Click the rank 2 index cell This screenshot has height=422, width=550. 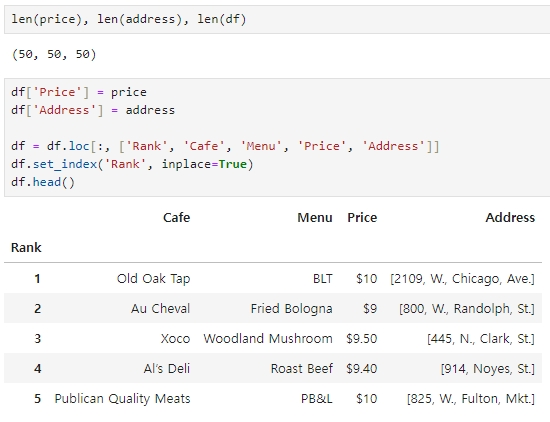37,309
